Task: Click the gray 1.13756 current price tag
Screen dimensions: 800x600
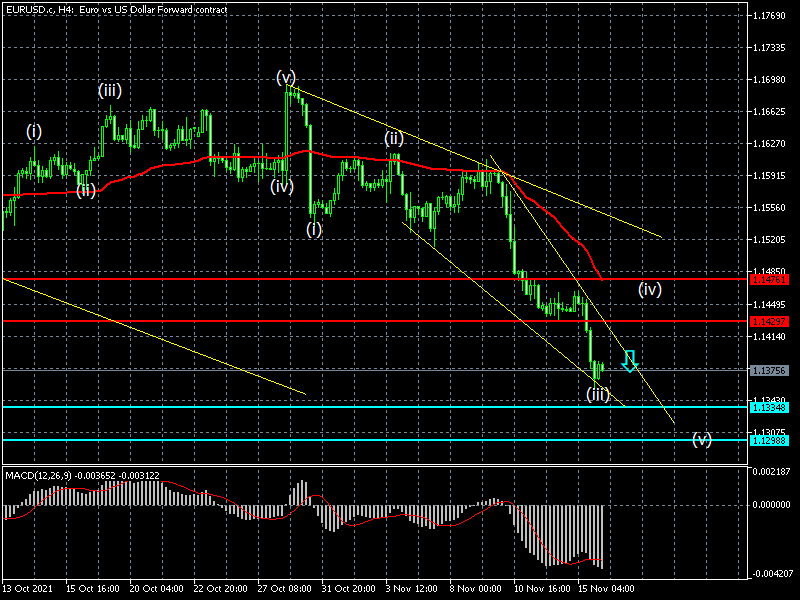Action: [768, 370]
